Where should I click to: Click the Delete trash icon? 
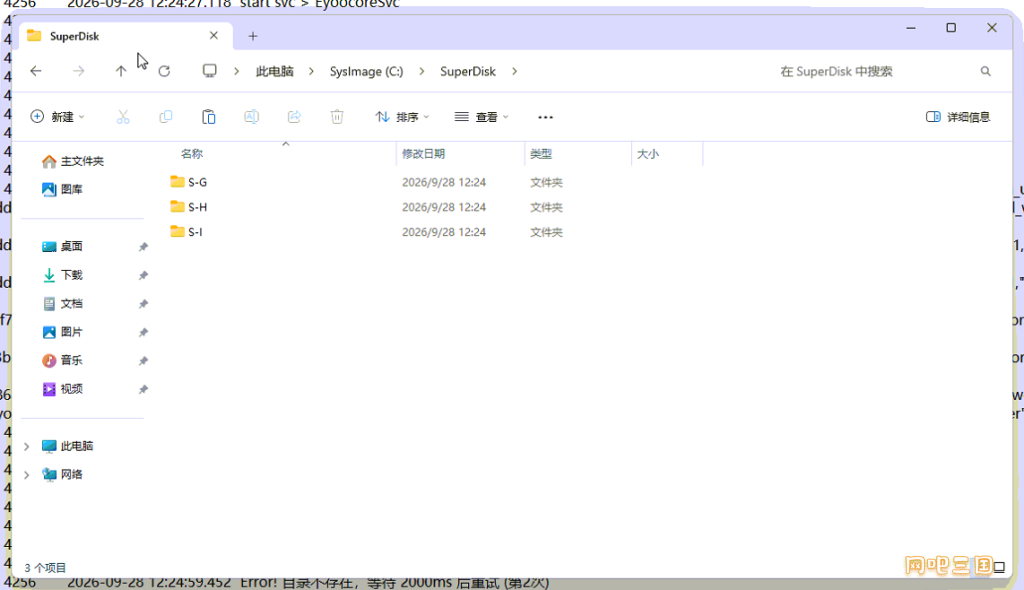tap(337, 117)
